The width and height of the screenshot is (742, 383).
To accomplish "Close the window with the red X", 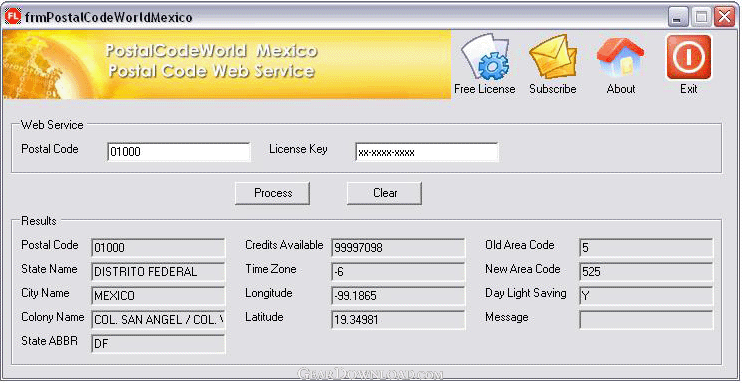I will click(724, 18).
